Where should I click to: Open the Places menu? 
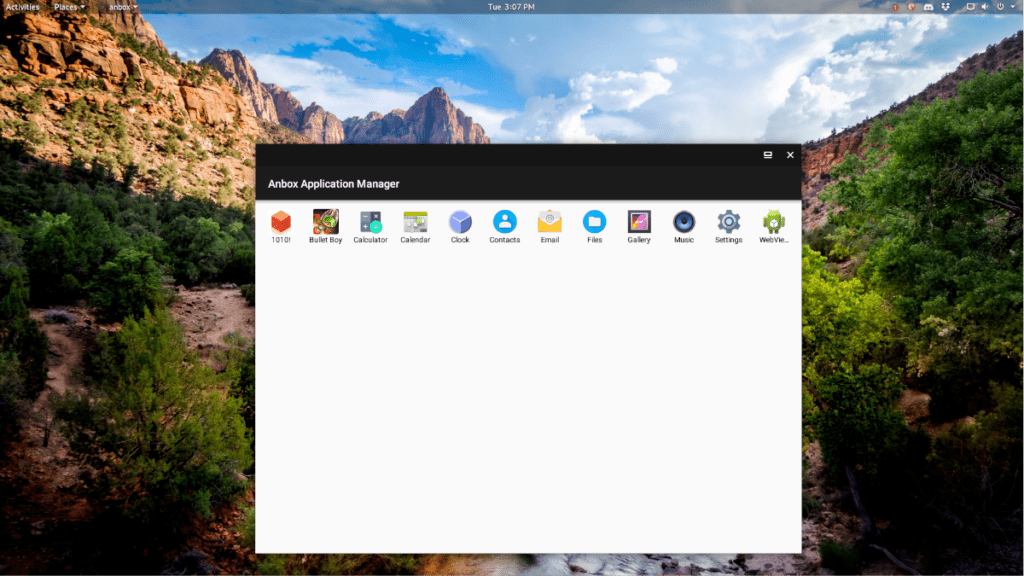click(x=65, y=6)
